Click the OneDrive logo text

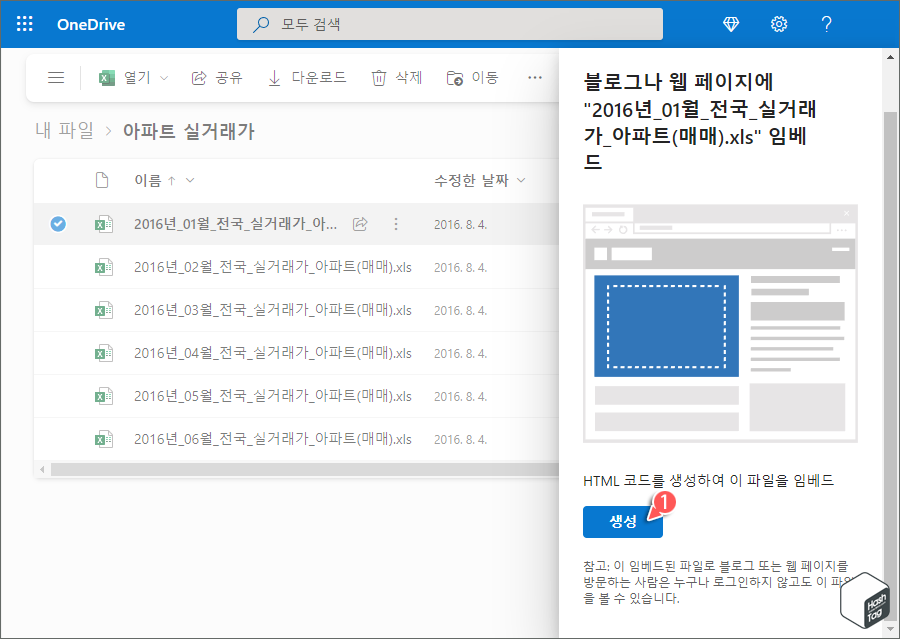[x=91, y=24]
